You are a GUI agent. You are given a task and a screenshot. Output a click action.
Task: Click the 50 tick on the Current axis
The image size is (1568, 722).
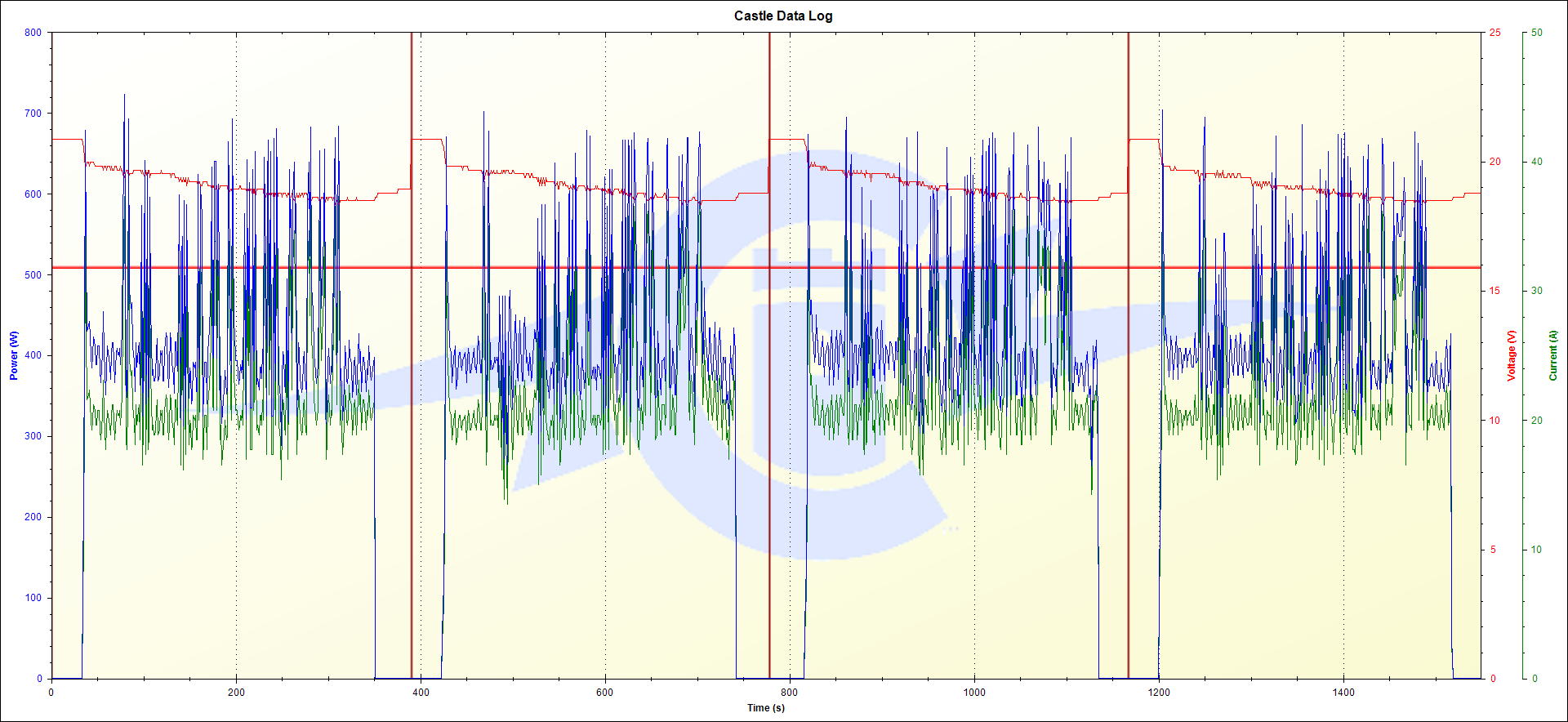click(1536, 33)
